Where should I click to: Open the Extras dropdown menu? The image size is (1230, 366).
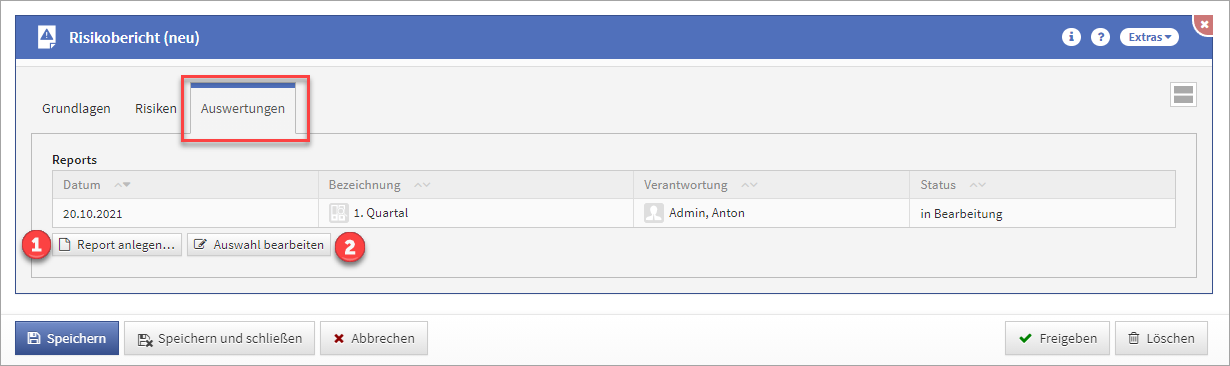click(1149, 37)
